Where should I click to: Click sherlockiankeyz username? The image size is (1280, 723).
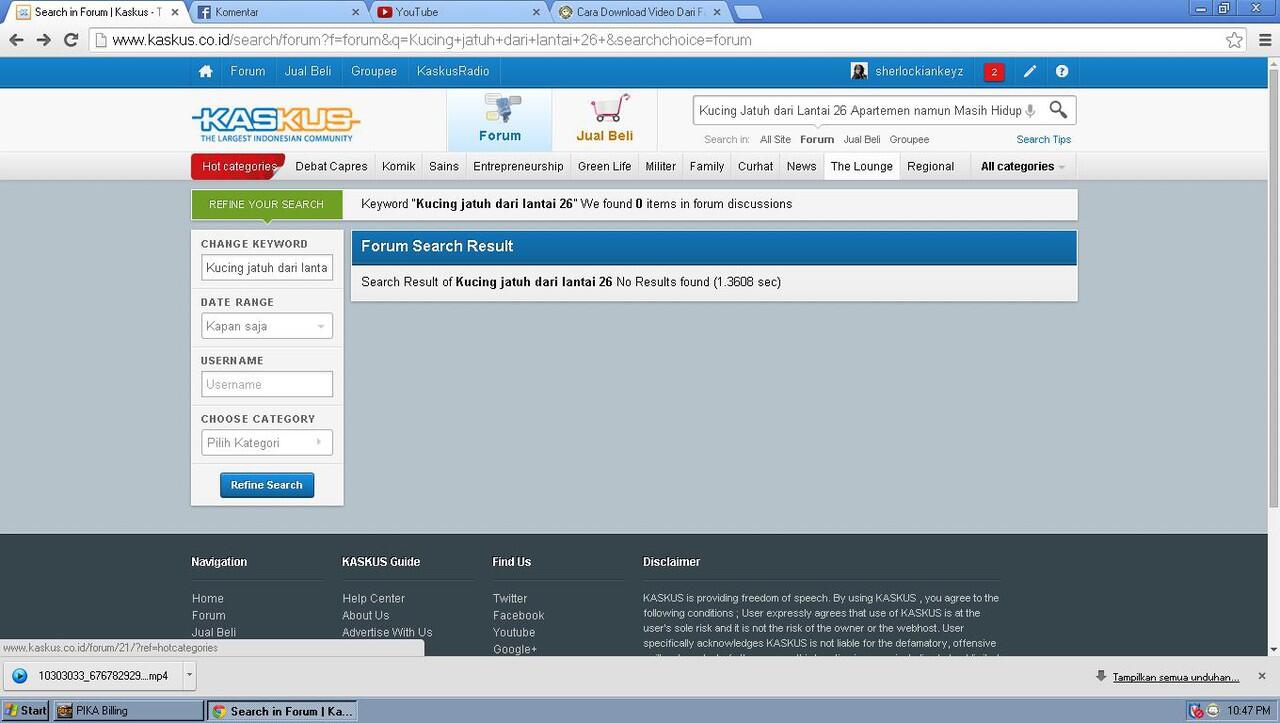coord(919,71)
